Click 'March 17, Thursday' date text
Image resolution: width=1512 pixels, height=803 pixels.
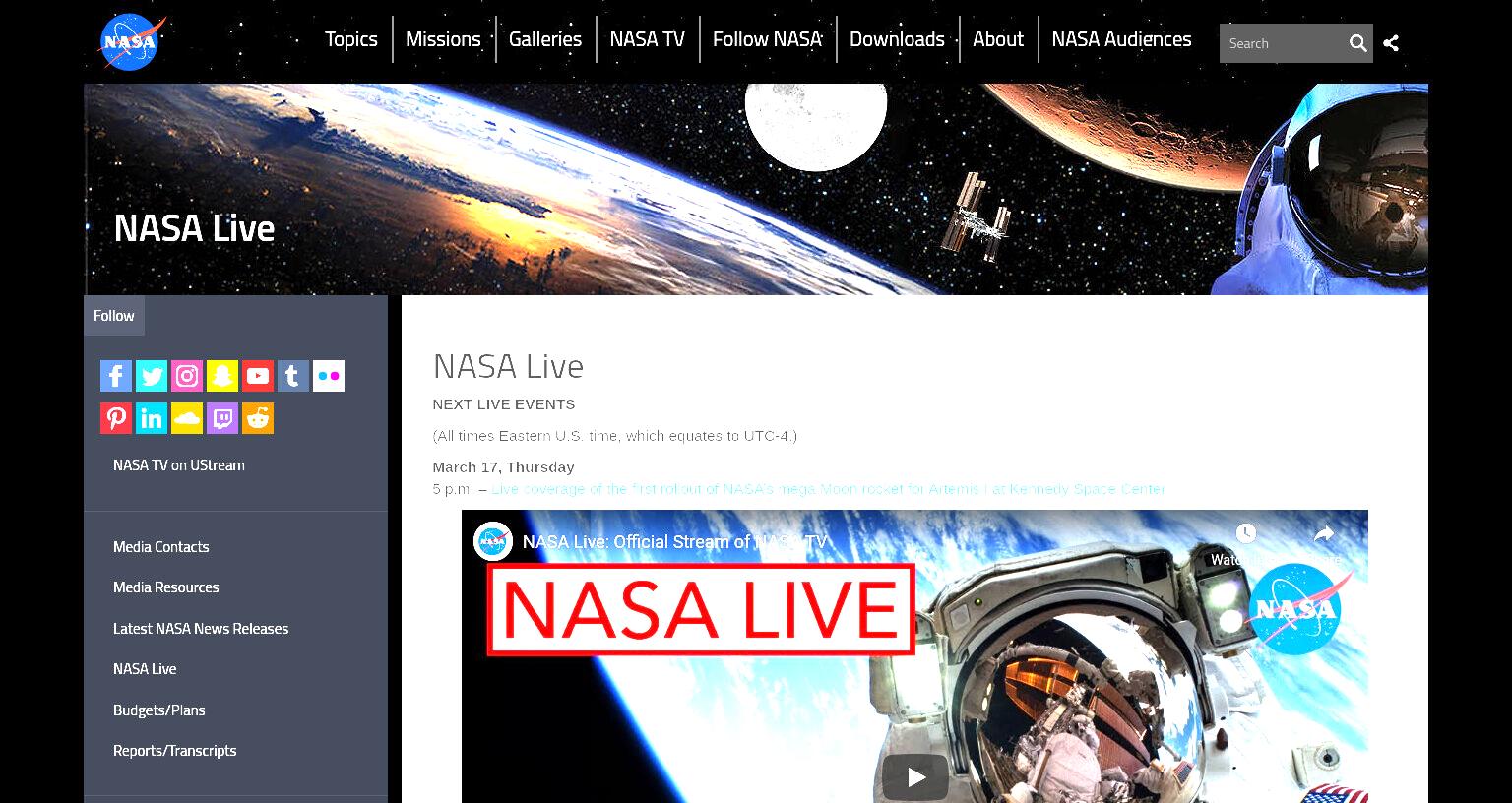click(503, 467)
